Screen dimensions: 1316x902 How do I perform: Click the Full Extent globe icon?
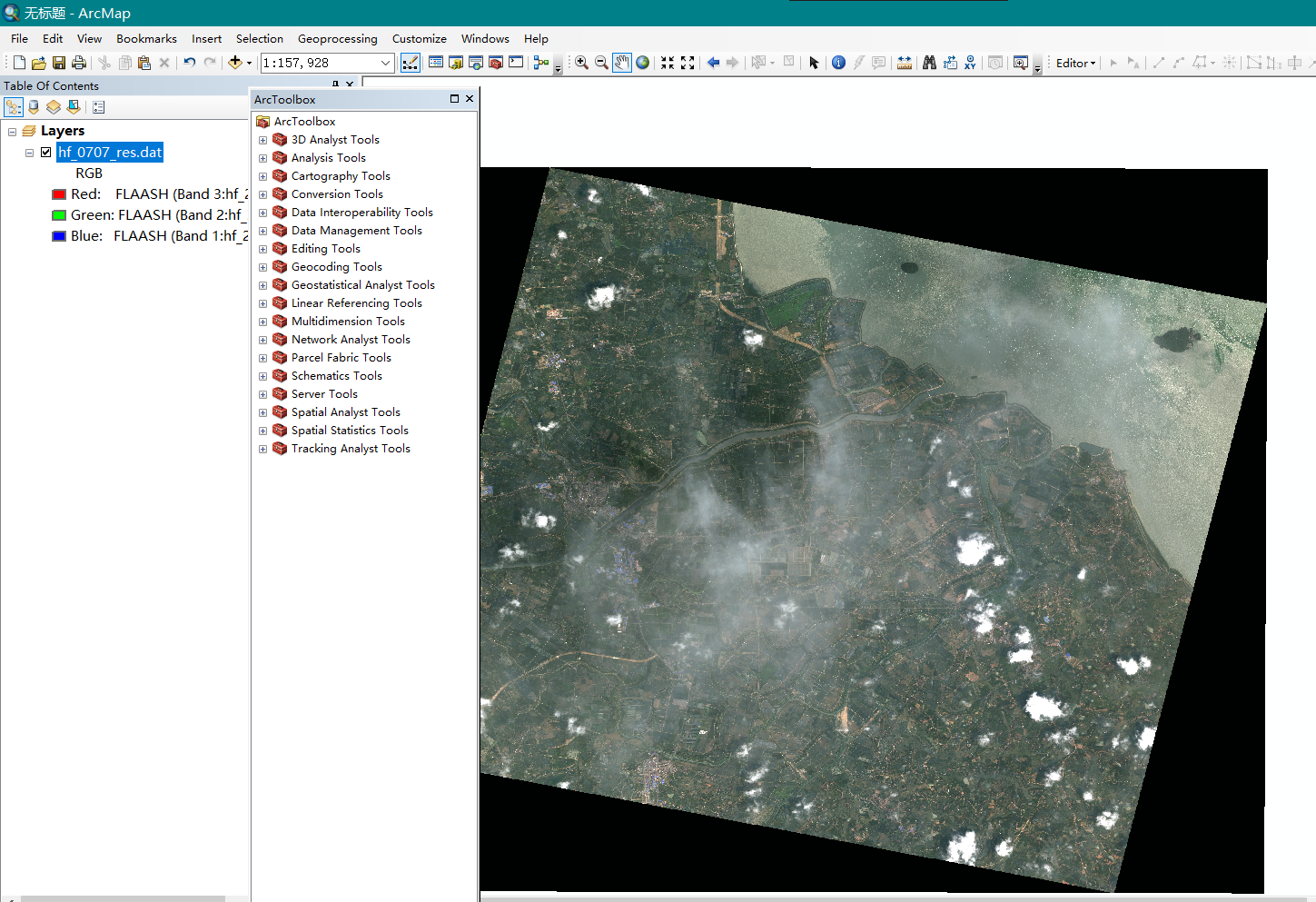pos(642,63)
